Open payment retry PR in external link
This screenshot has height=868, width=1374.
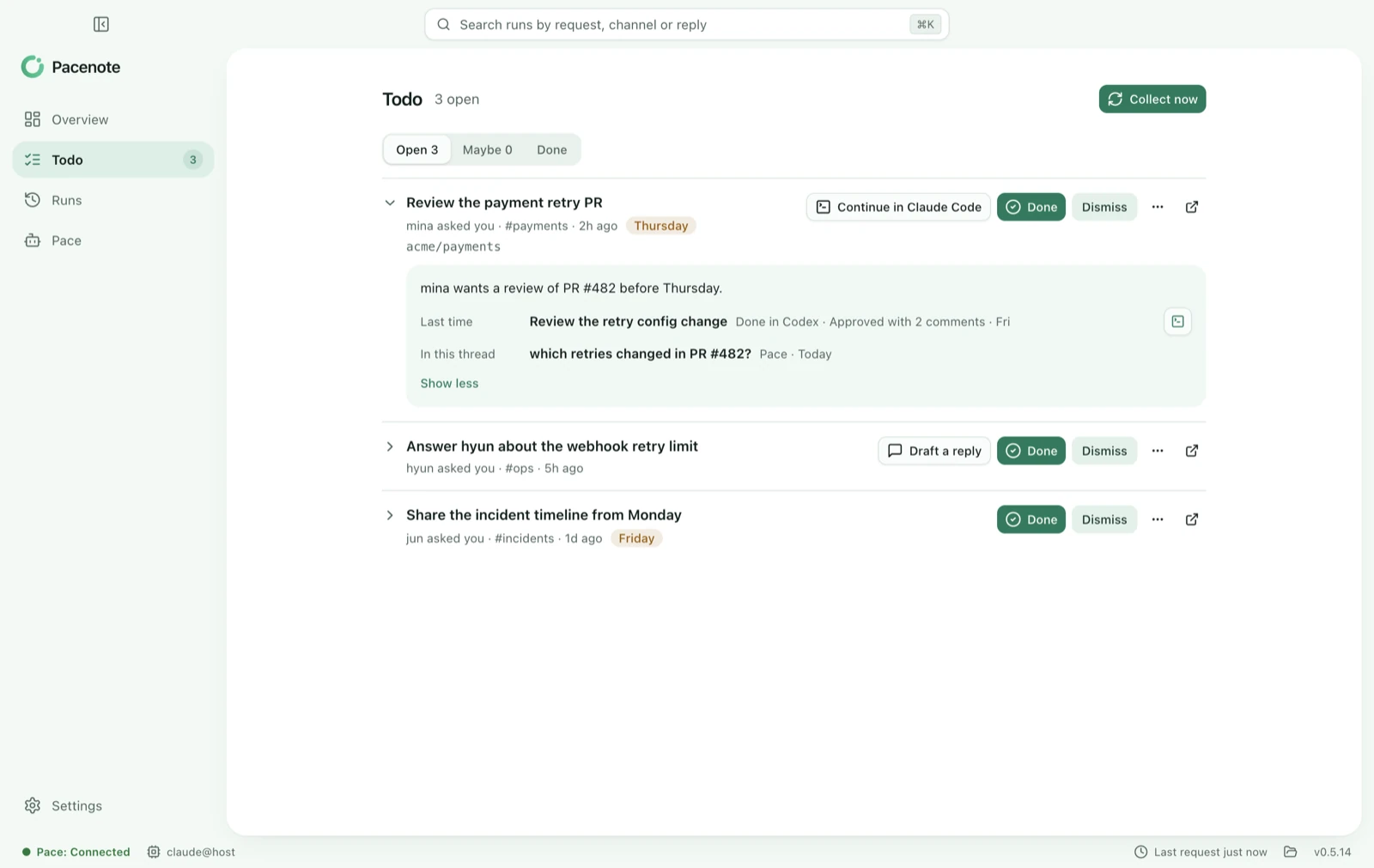1192,207
